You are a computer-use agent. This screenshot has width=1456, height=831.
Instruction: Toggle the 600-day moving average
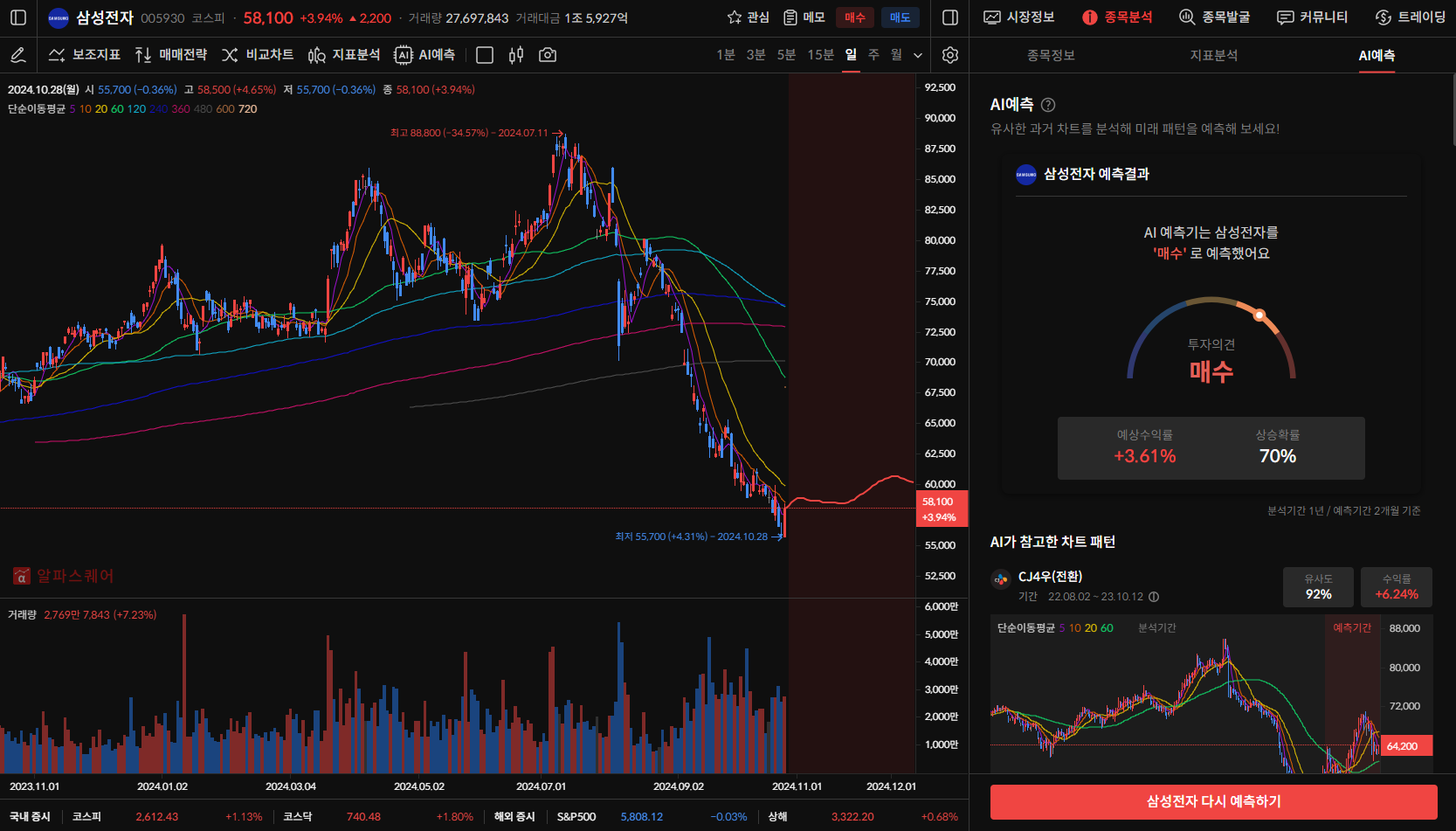tap(225, 109)
